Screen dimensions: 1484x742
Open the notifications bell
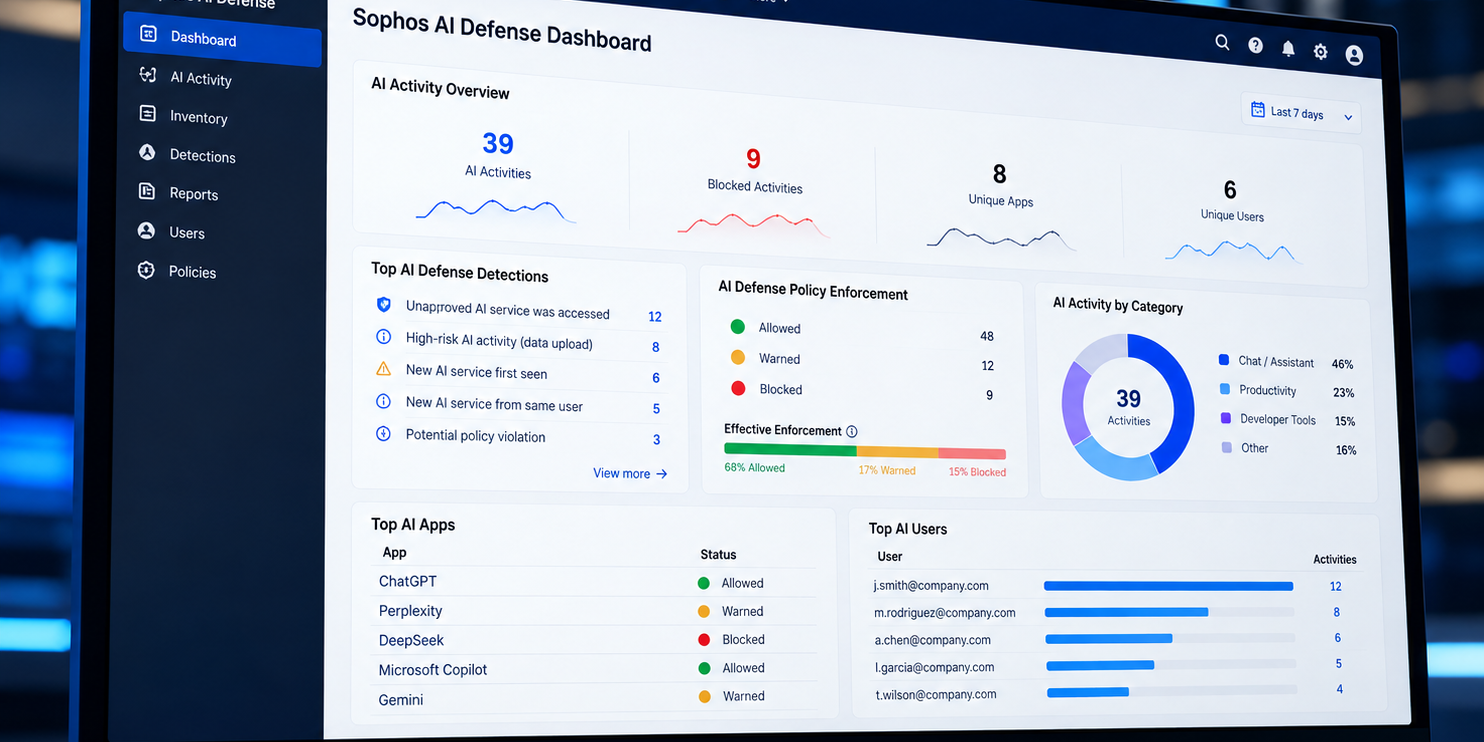pos(1288,48)
